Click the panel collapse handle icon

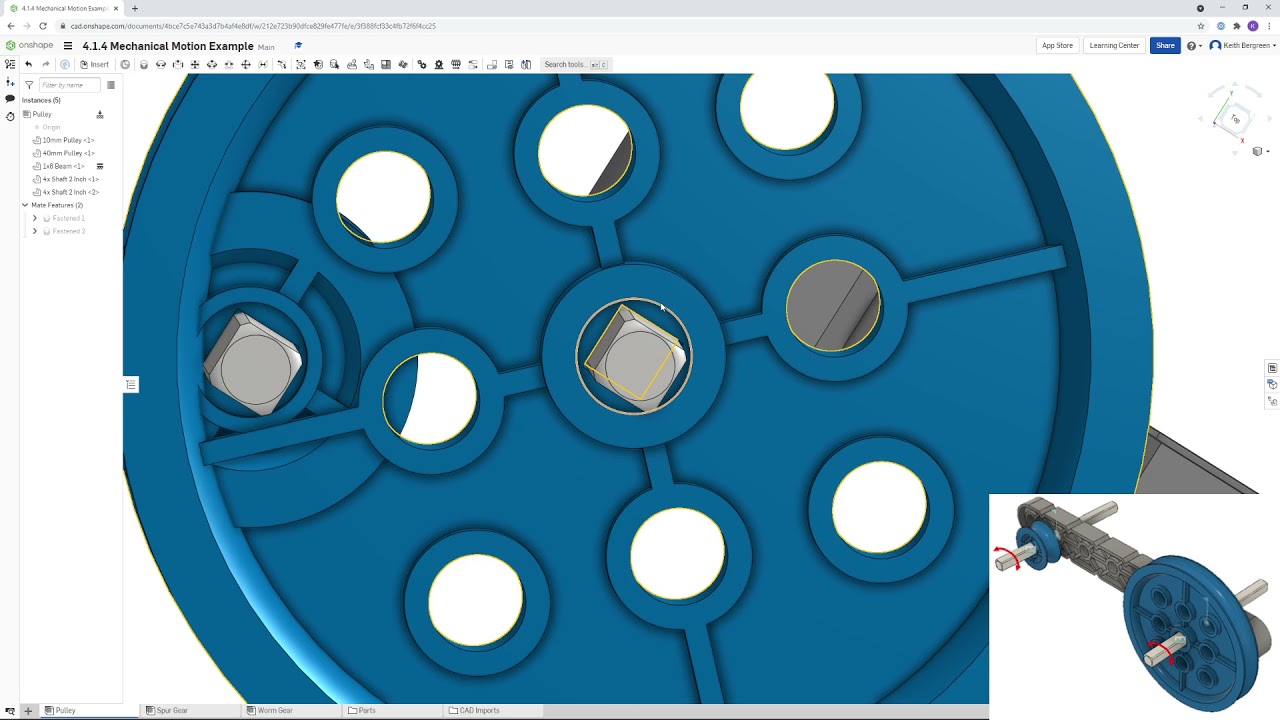tap(131, 385)
